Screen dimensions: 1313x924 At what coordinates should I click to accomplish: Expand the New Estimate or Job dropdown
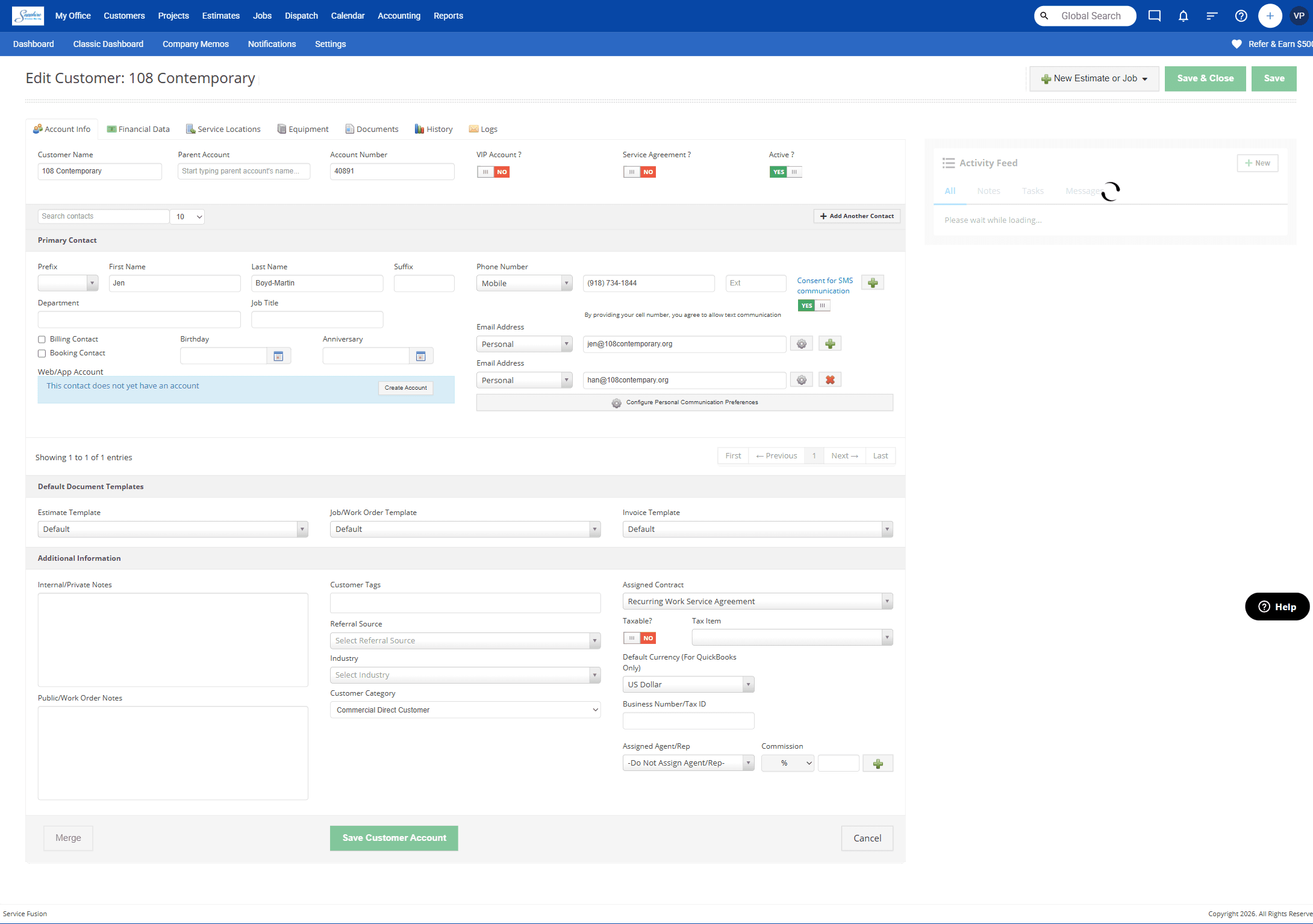1094,79
